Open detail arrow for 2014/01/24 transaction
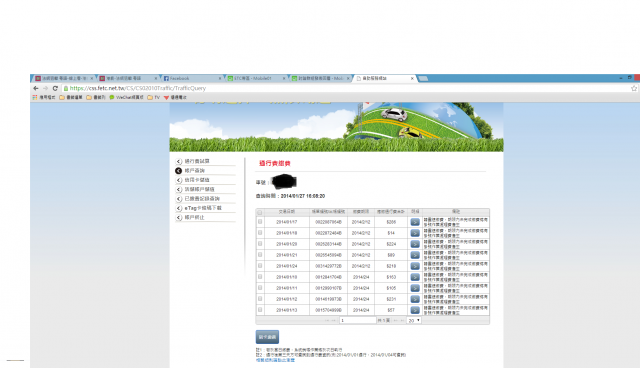Image resolution: width=640 pixels, height=368 pixels. (x=415, y=266)
